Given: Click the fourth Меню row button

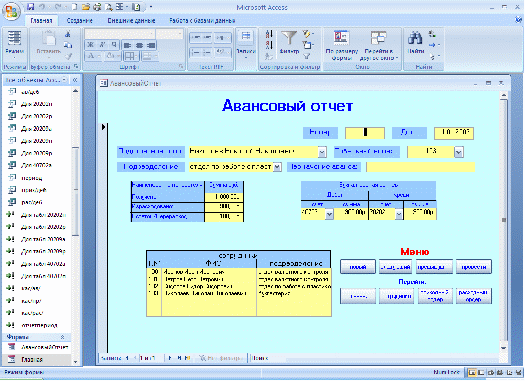Looking at the screenshot, I should click(x=474, y=267).
